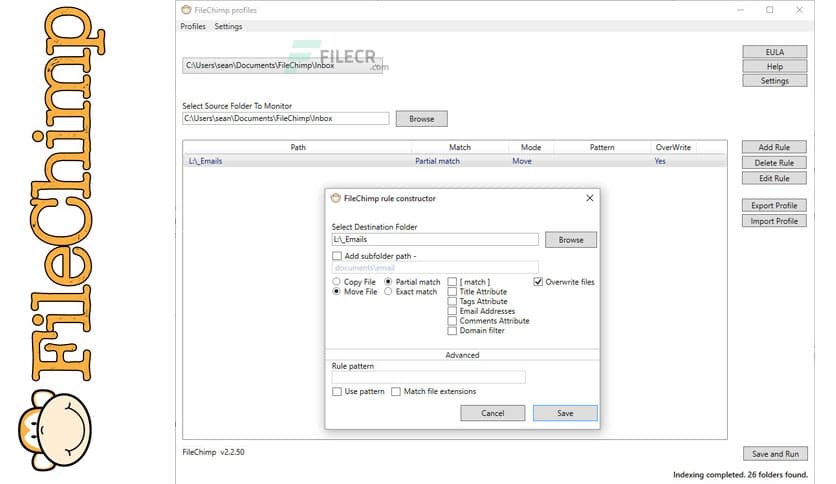Select the Move File radio option

[336, 292]
